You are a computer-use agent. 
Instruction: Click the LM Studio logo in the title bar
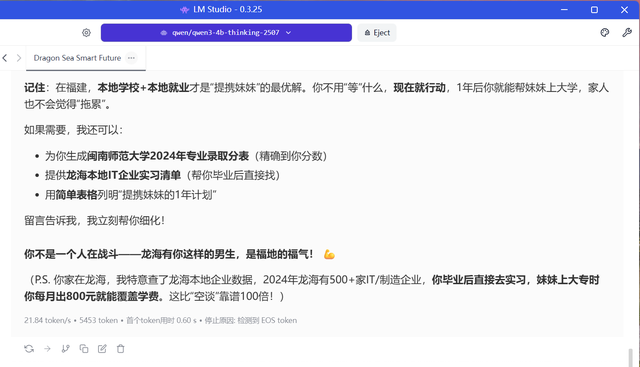point(184,9)
